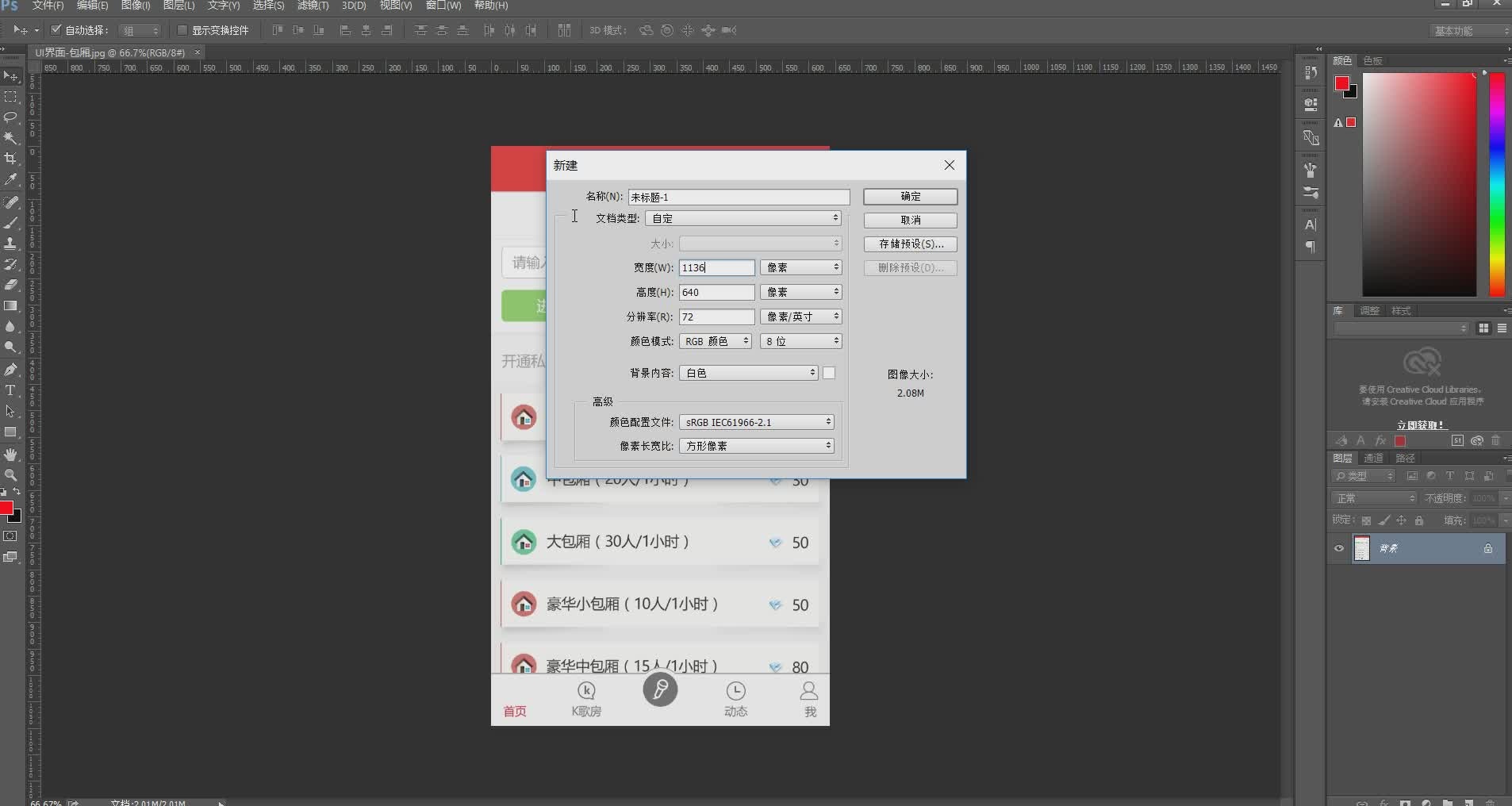This screenshot has width=1512, height=806.
Task: Click the 名称 name input field
Action: 739,197
